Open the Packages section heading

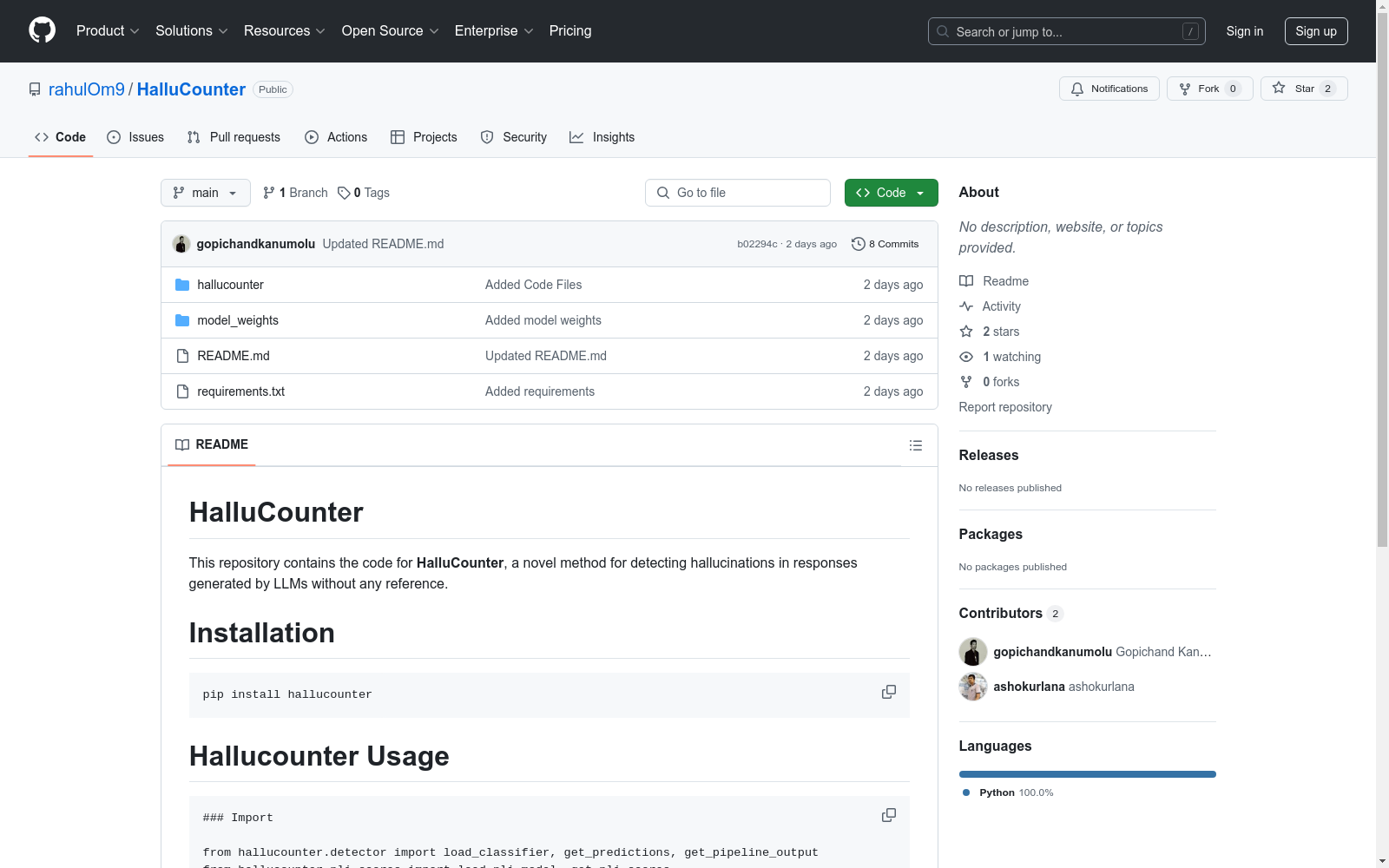point(991,534)
